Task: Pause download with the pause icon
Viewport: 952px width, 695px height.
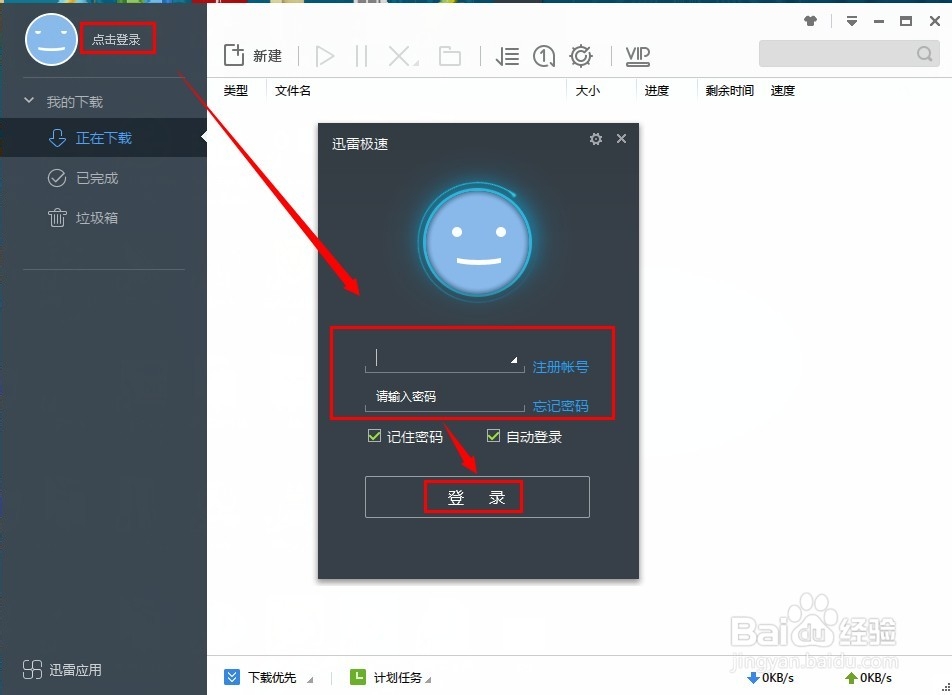Action: tap(361, 56)
